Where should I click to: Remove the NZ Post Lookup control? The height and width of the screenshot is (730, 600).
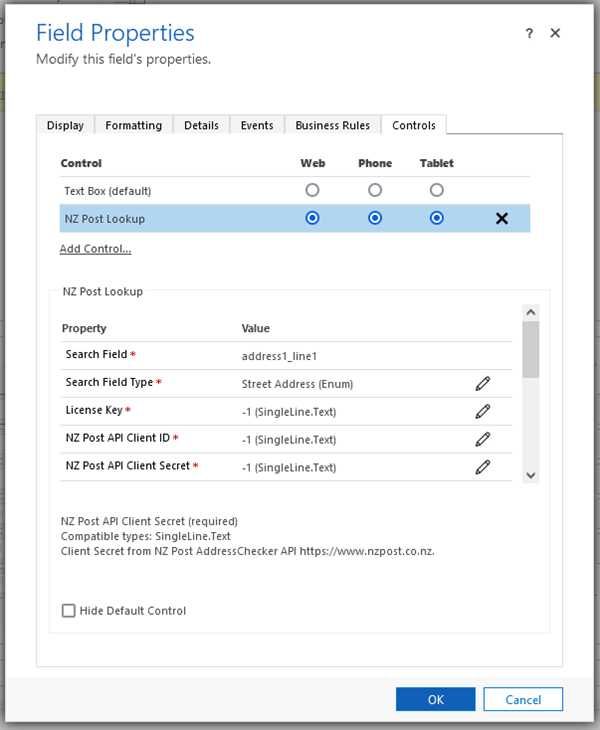click(502, 218)
